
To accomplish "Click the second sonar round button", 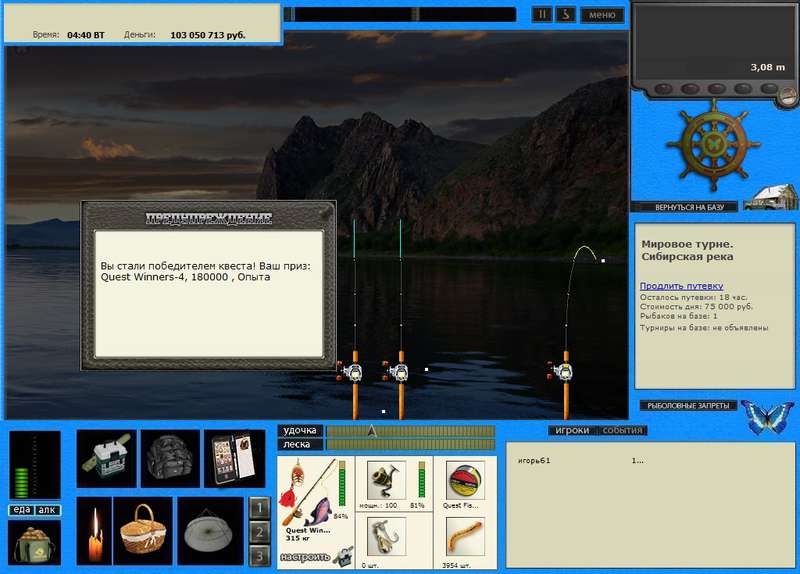I will coord(689,89).
